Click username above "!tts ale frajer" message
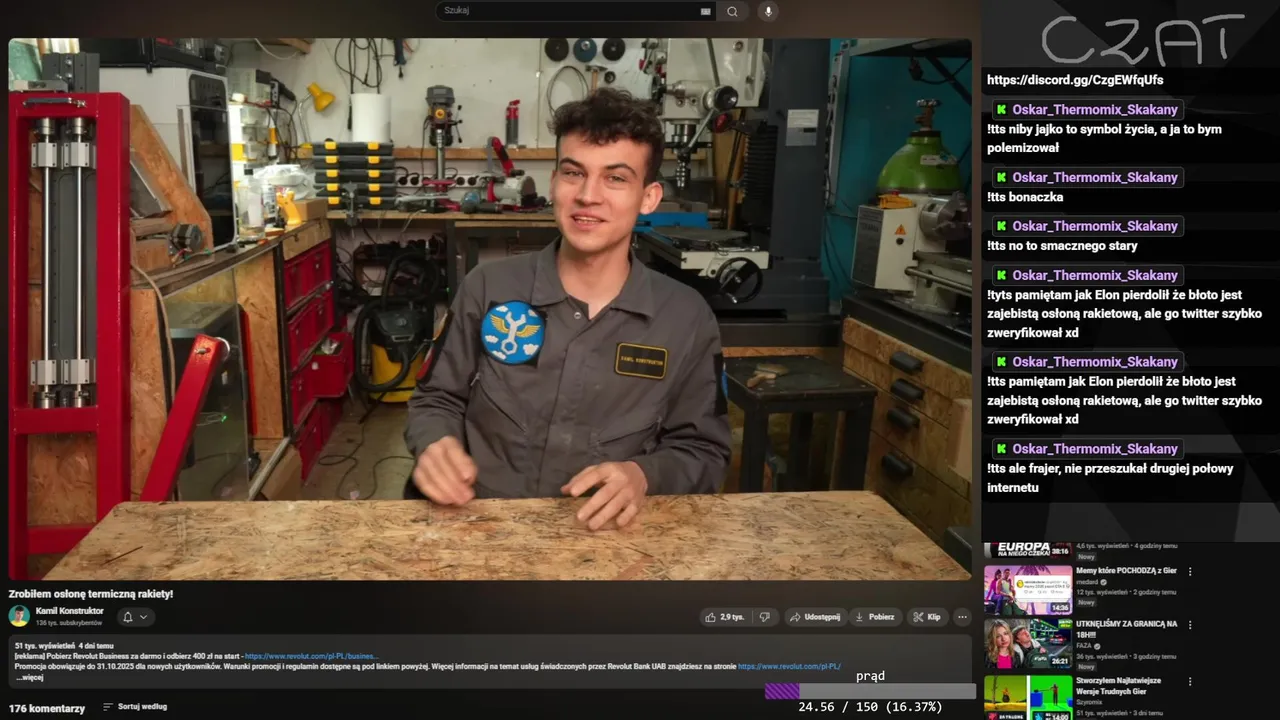The height and width of the screenshot is (720, 1280). click(1095, 449)
